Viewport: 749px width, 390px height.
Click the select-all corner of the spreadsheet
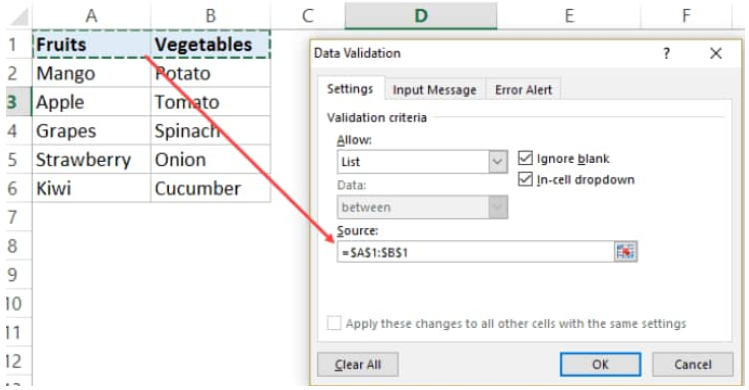[19, 17]
